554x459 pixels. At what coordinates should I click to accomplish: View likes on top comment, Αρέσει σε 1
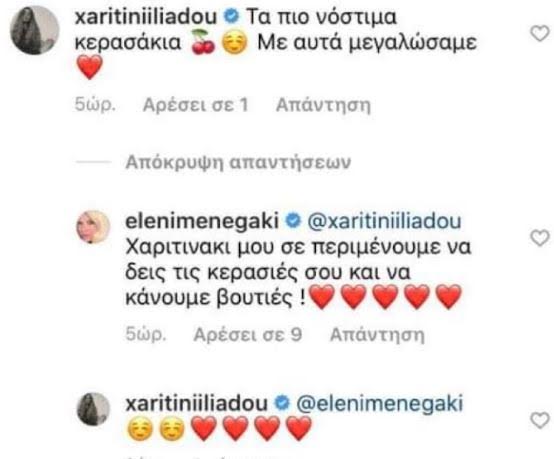pos(195,105)
